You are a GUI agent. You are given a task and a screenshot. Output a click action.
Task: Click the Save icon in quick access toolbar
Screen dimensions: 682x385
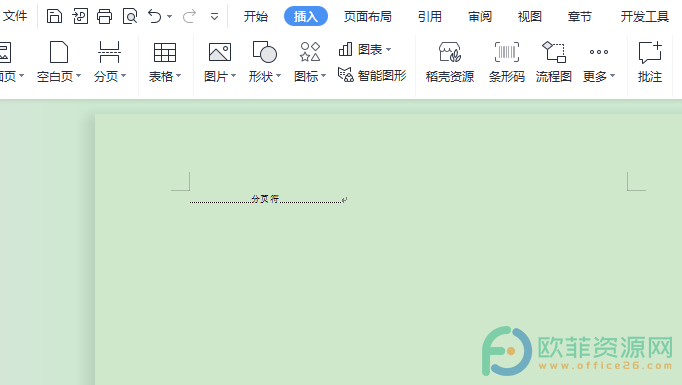tap(54, 17)
